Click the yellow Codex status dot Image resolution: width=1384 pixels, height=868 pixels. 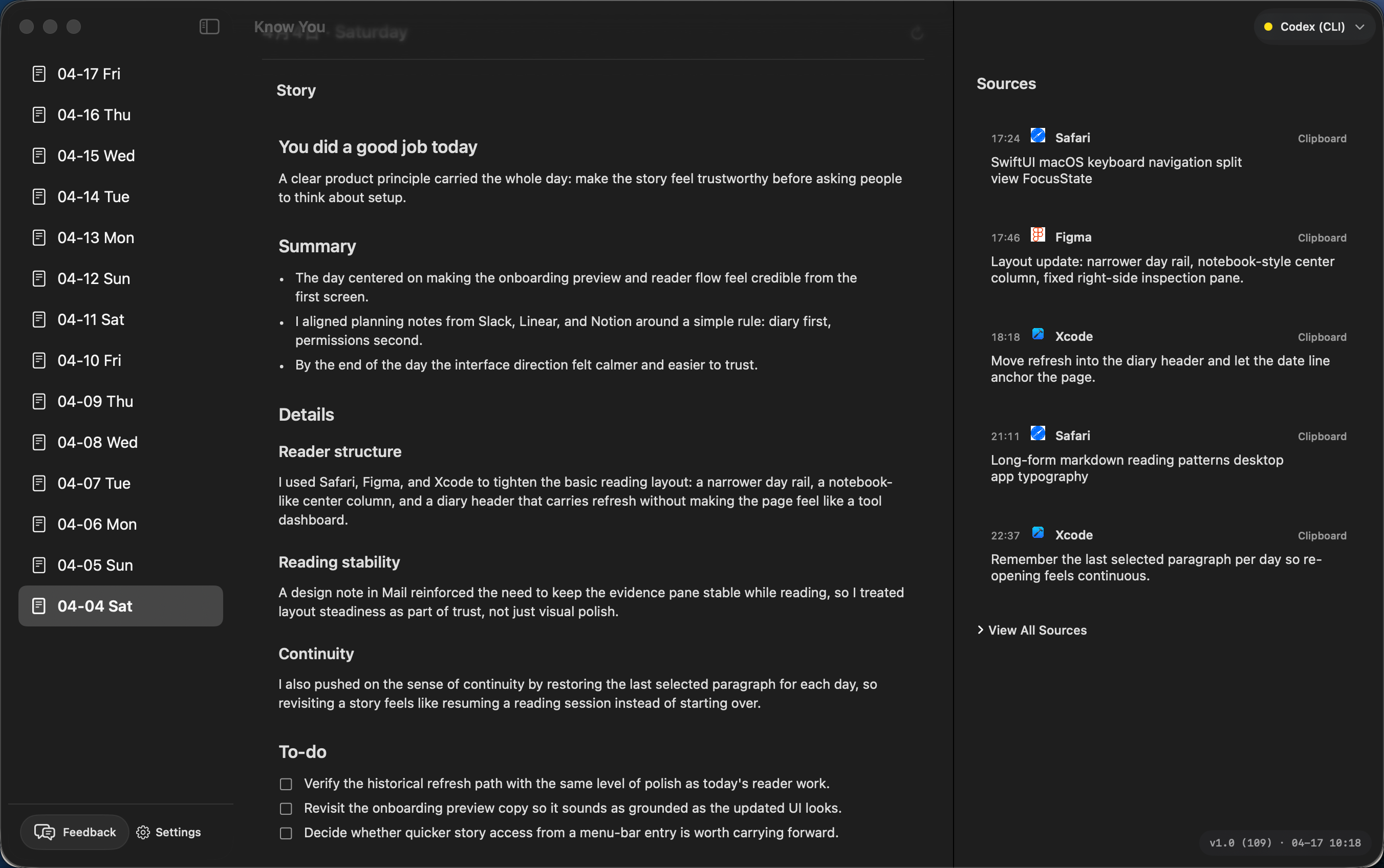coord(1269,27)
